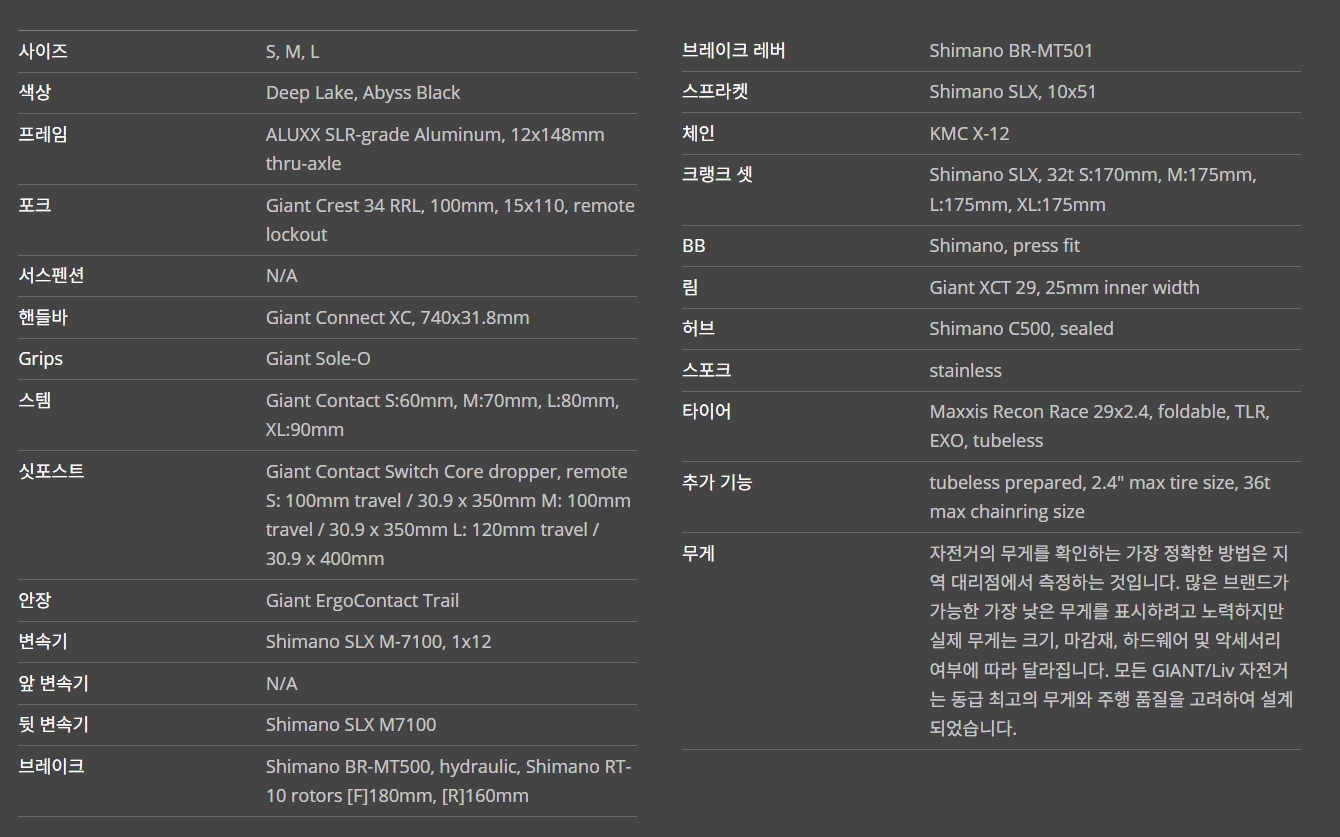
Task: Click the 무게 weight label
Action: (x=698, y=554)
